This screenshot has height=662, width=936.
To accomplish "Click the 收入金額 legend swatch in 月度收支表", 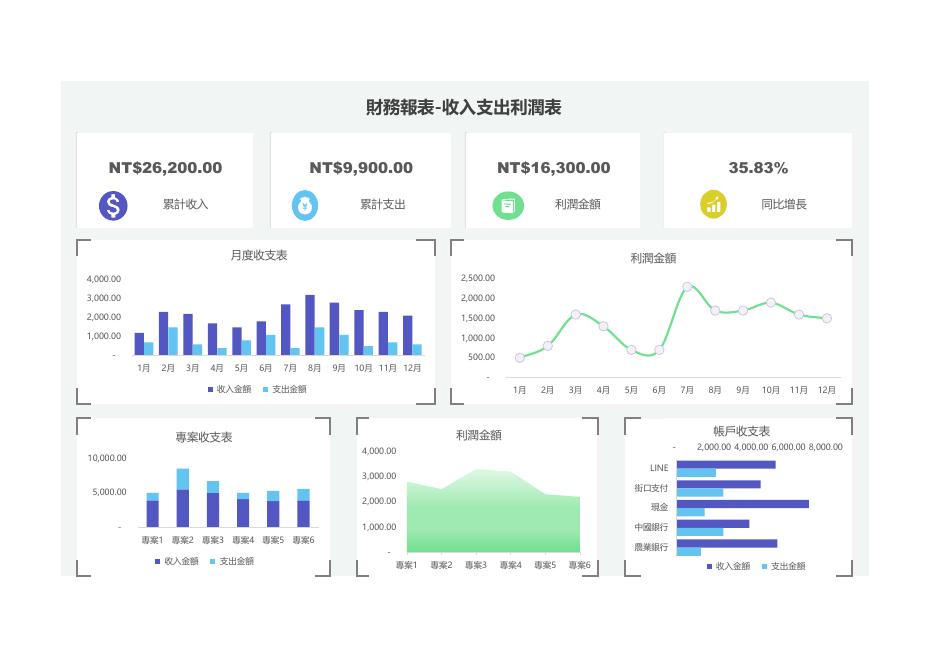I will 210,389.
